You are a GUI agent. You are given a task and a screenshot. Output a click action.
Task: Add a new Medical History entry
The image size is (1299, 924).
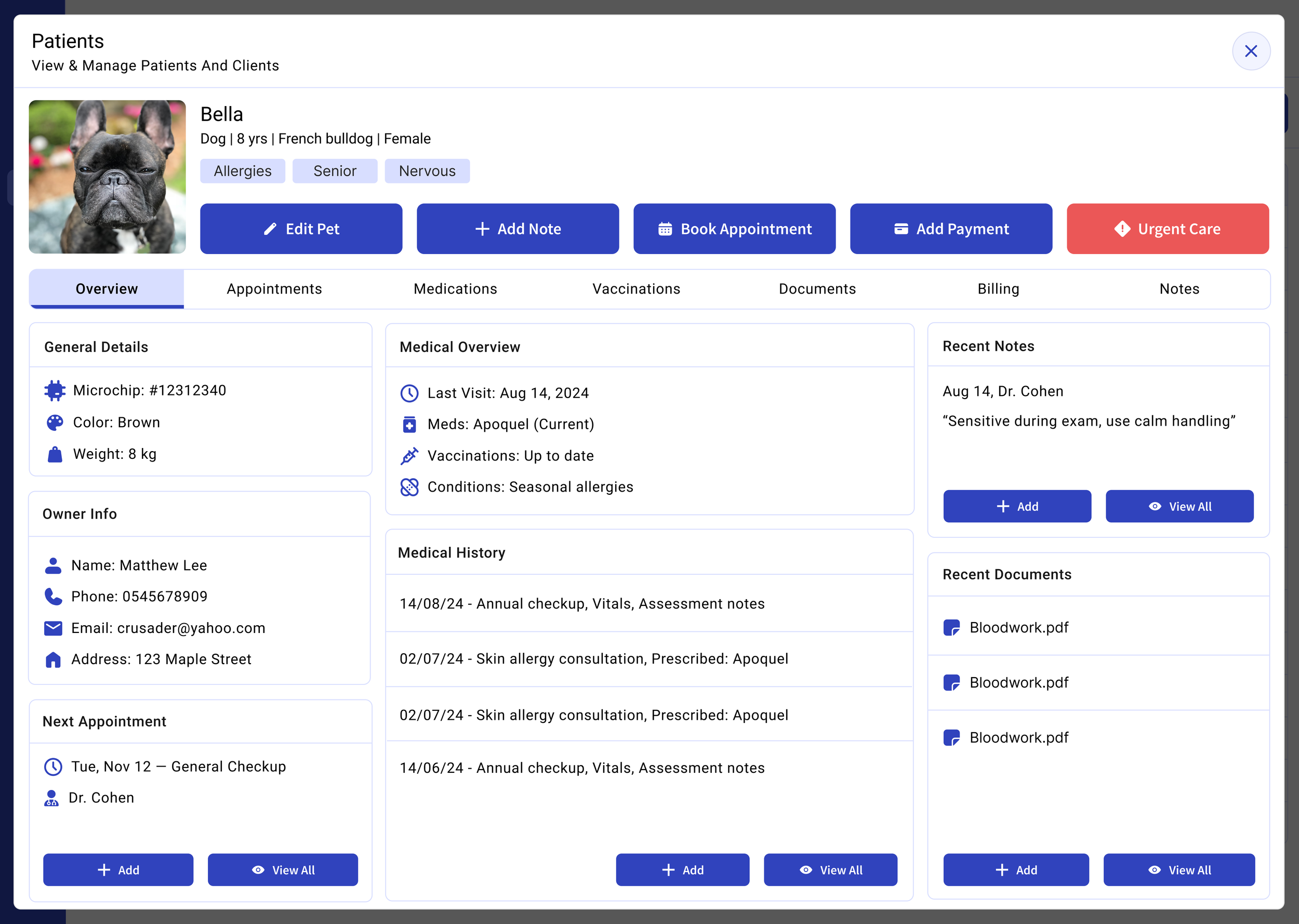[682, 869]
